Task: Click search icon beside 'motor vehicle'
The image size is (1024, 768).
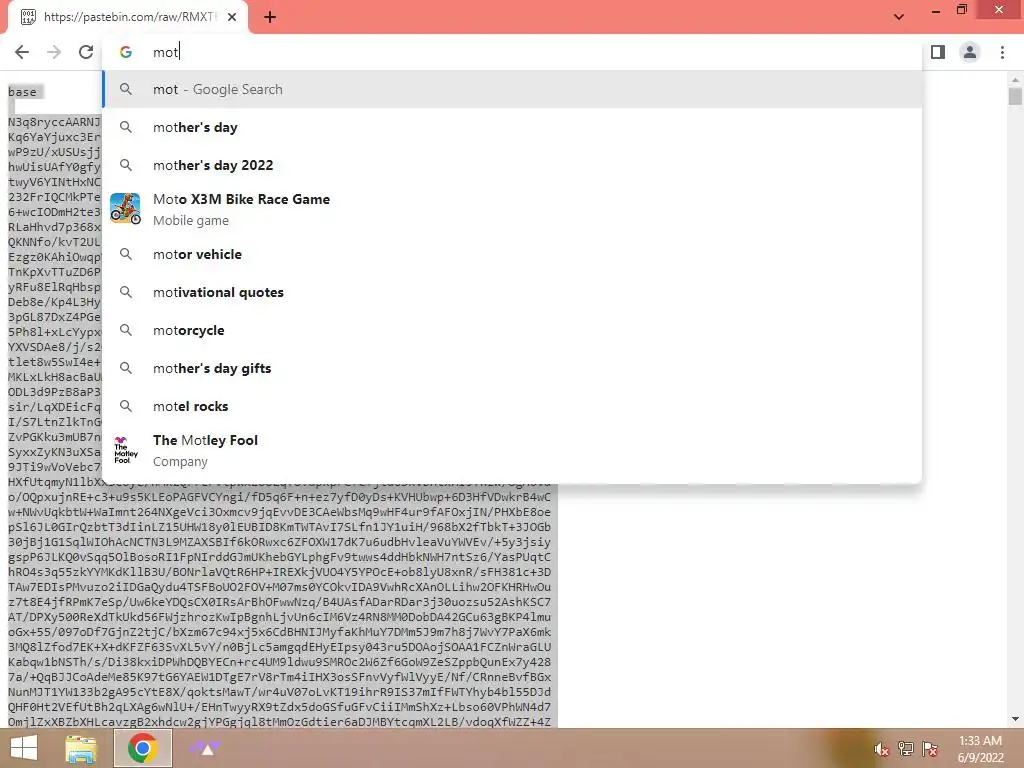Action: [x=126, y=254]
